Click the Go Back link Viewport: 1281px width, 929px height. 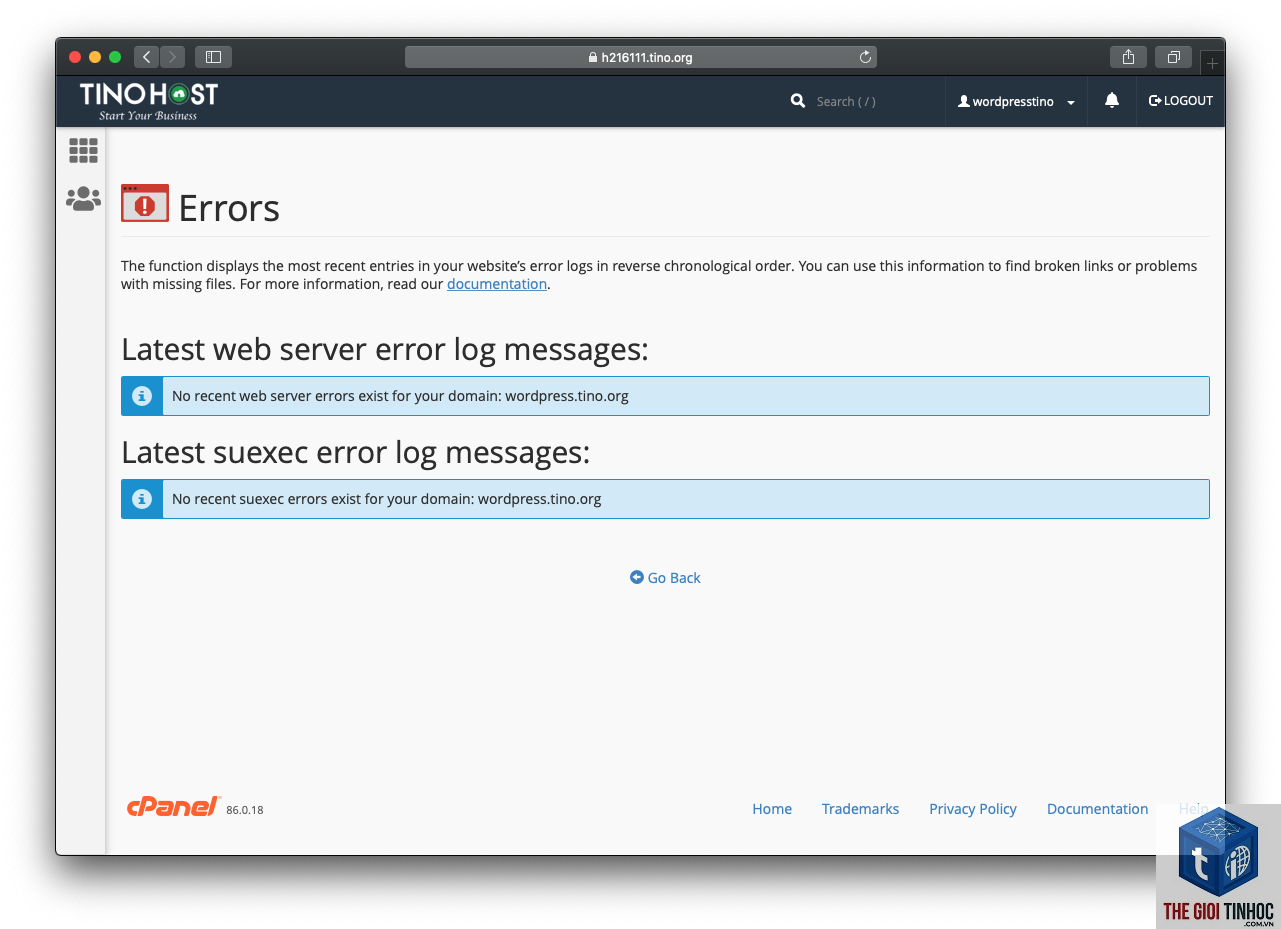(665, 578)
